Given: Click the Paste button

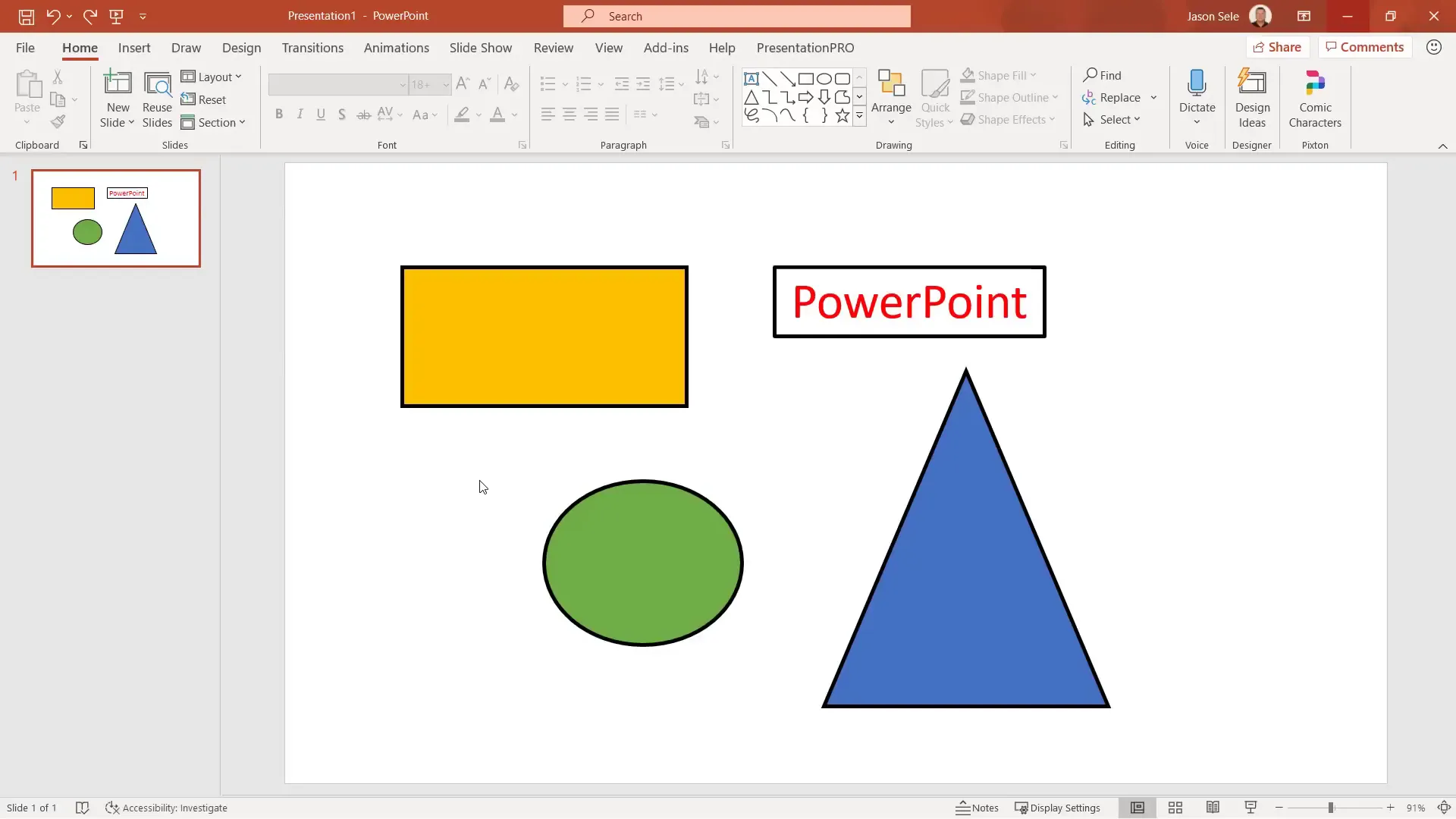Looking at the screenshot, I should click(x=27, y=93).
